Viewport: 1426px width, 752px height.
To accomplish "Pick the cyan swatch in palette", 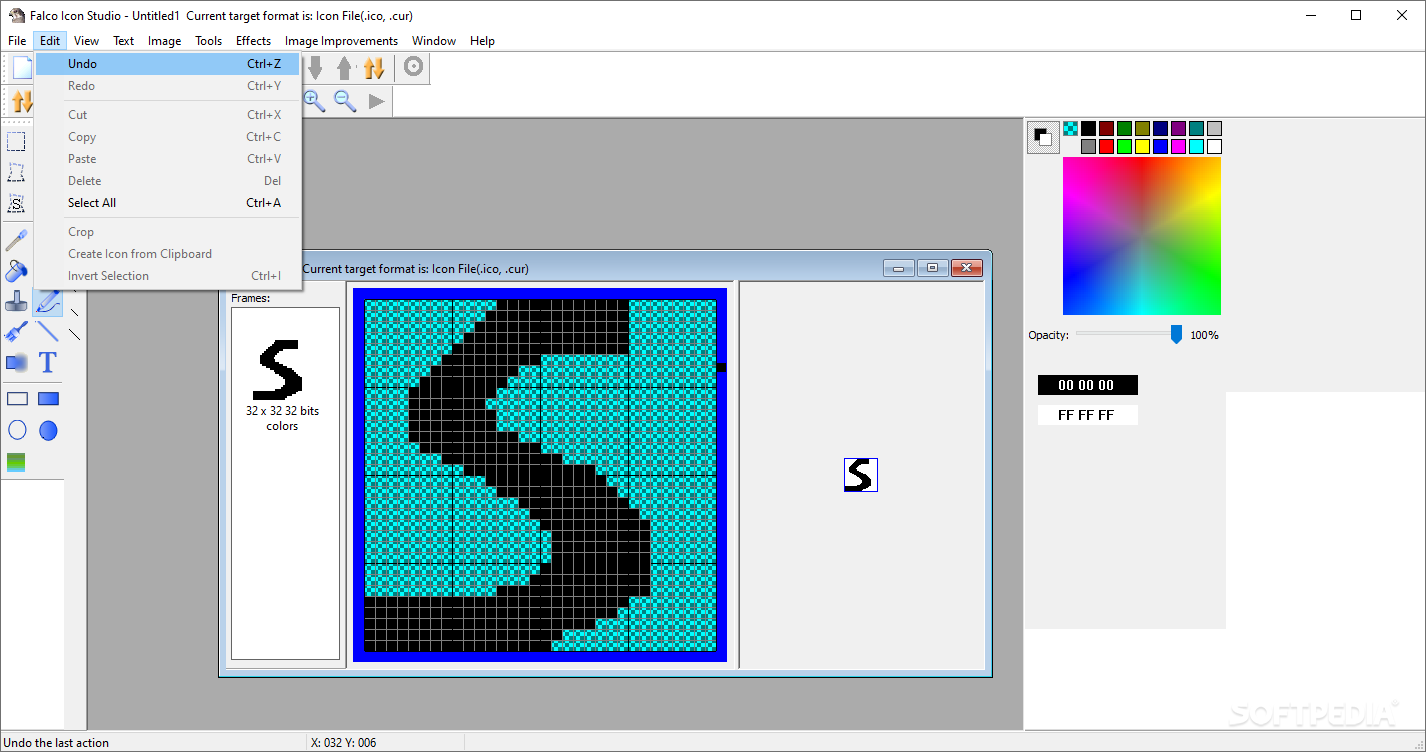I will point(1196,146).
